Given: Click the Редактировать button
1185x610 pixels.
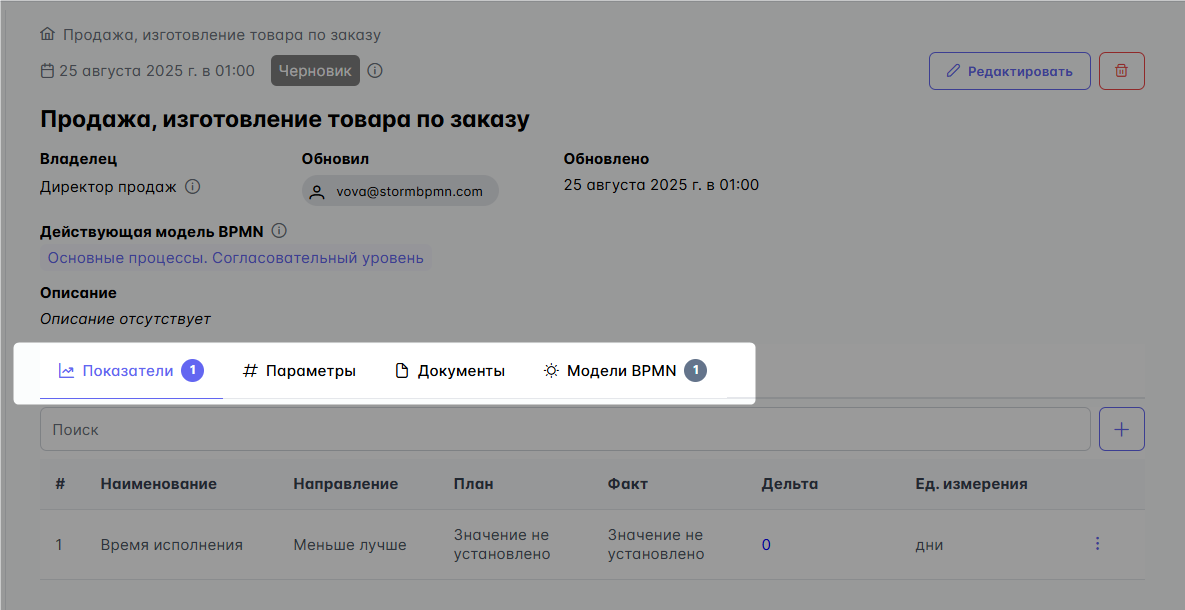Looking at the screenshot, I should coord(1009,71).
